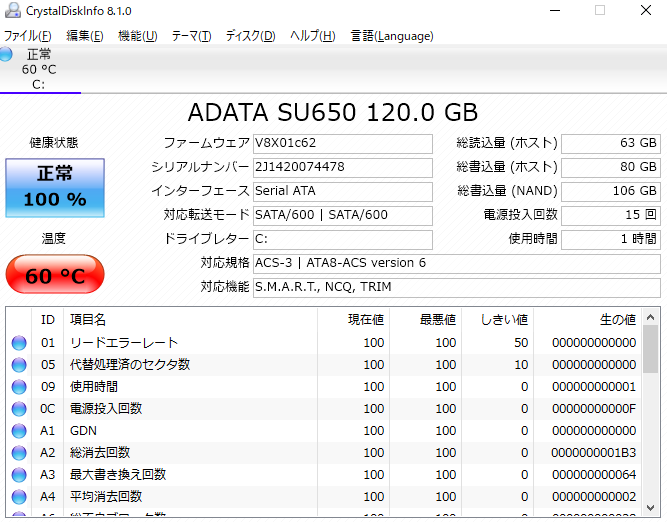Click the 対応規格 field ACS-3 | ATA8-ACS version 6

pos(457,264)
